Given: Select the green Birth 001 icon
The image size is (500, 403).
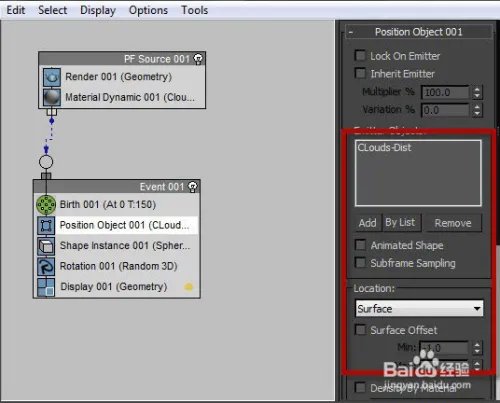Looking at the screenshot, I should click(46, 205).
